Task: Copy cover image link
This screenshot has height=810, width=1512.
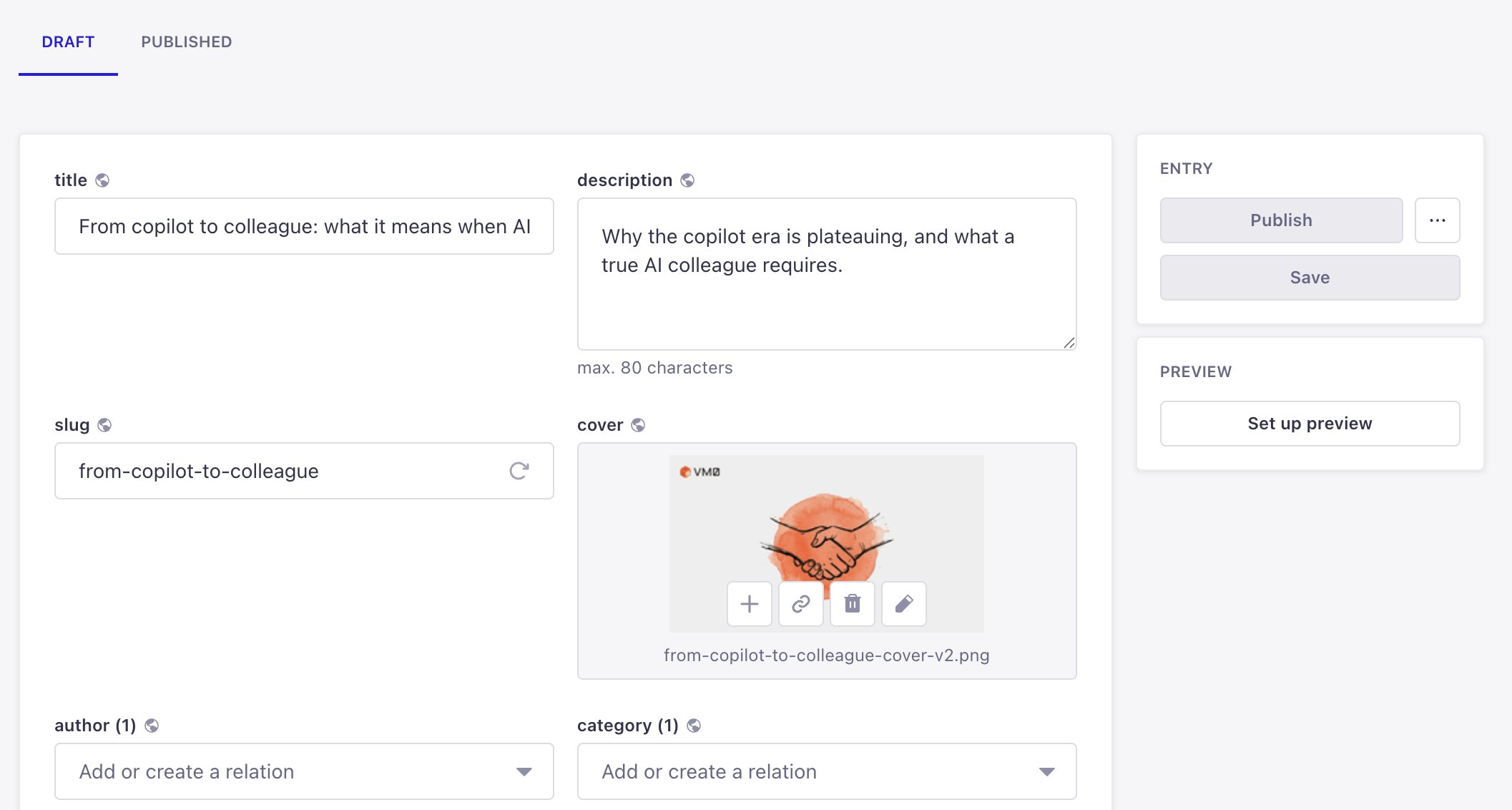Action: [801, 604]
